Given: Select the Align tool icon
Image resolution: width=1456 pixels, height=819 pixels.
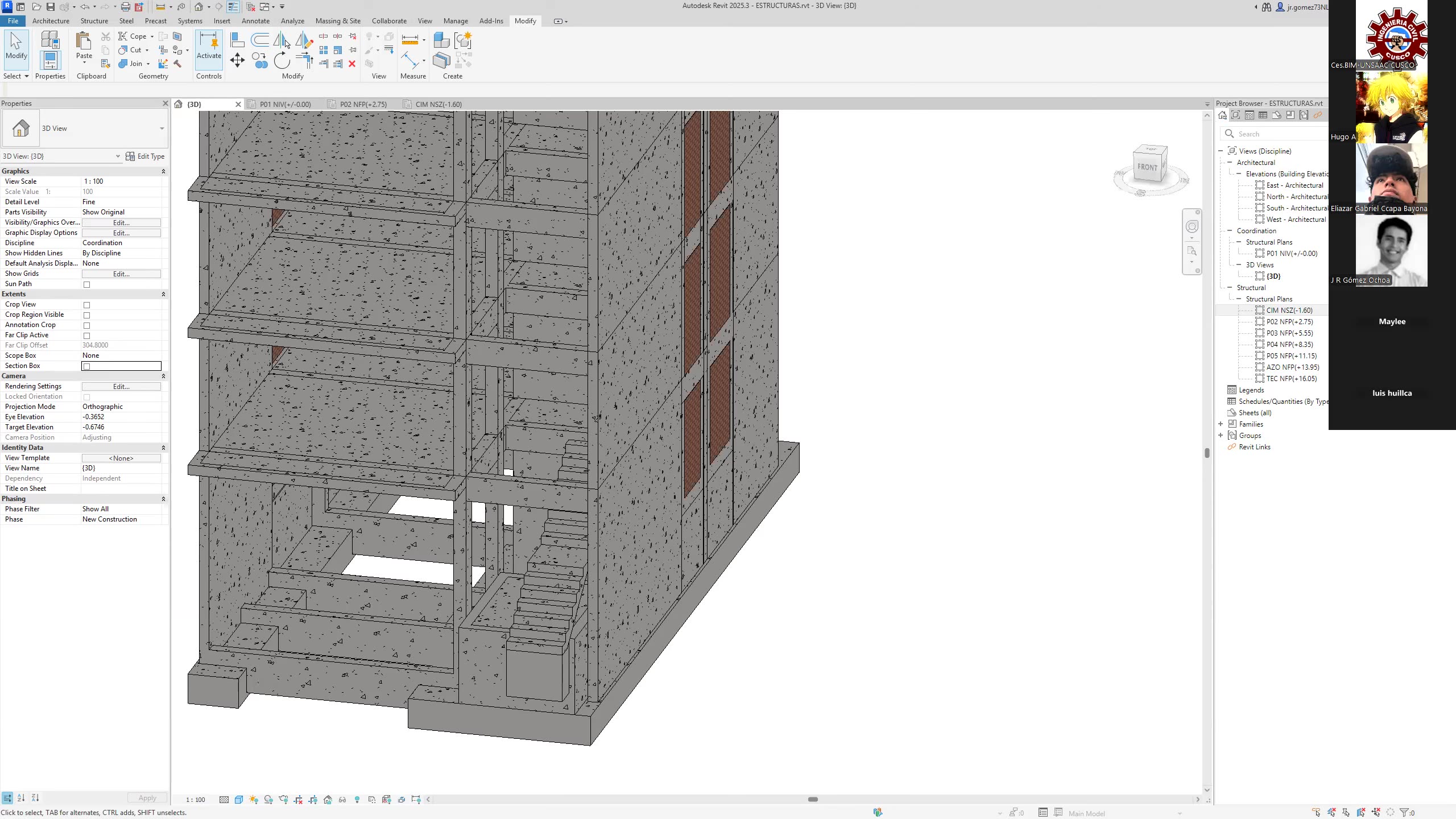Looking at the screenshot, I should click(237, 40).
